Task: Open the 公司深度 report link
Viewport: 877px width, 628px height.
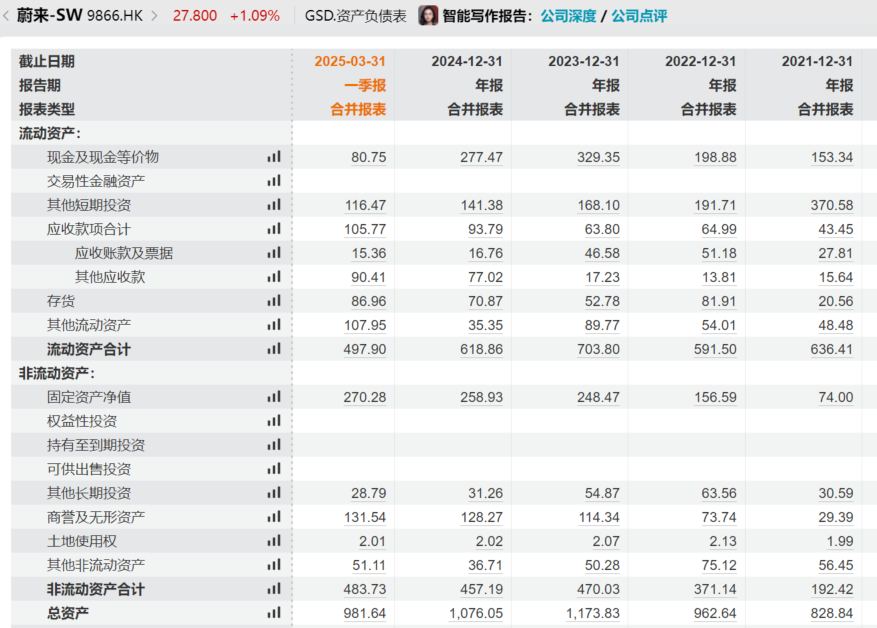Action: click(x=568, y=16)
